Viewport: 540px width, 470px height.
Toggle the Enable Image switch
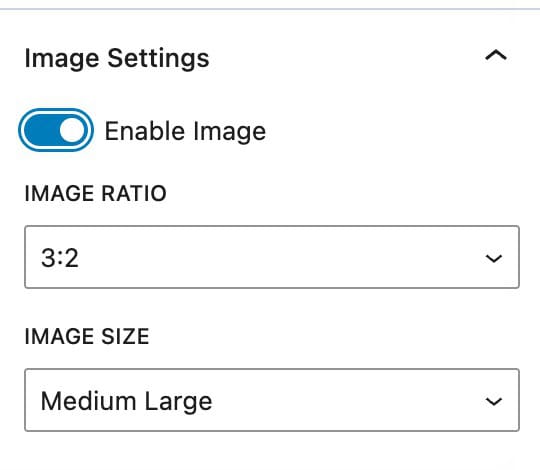coord(56,130)
